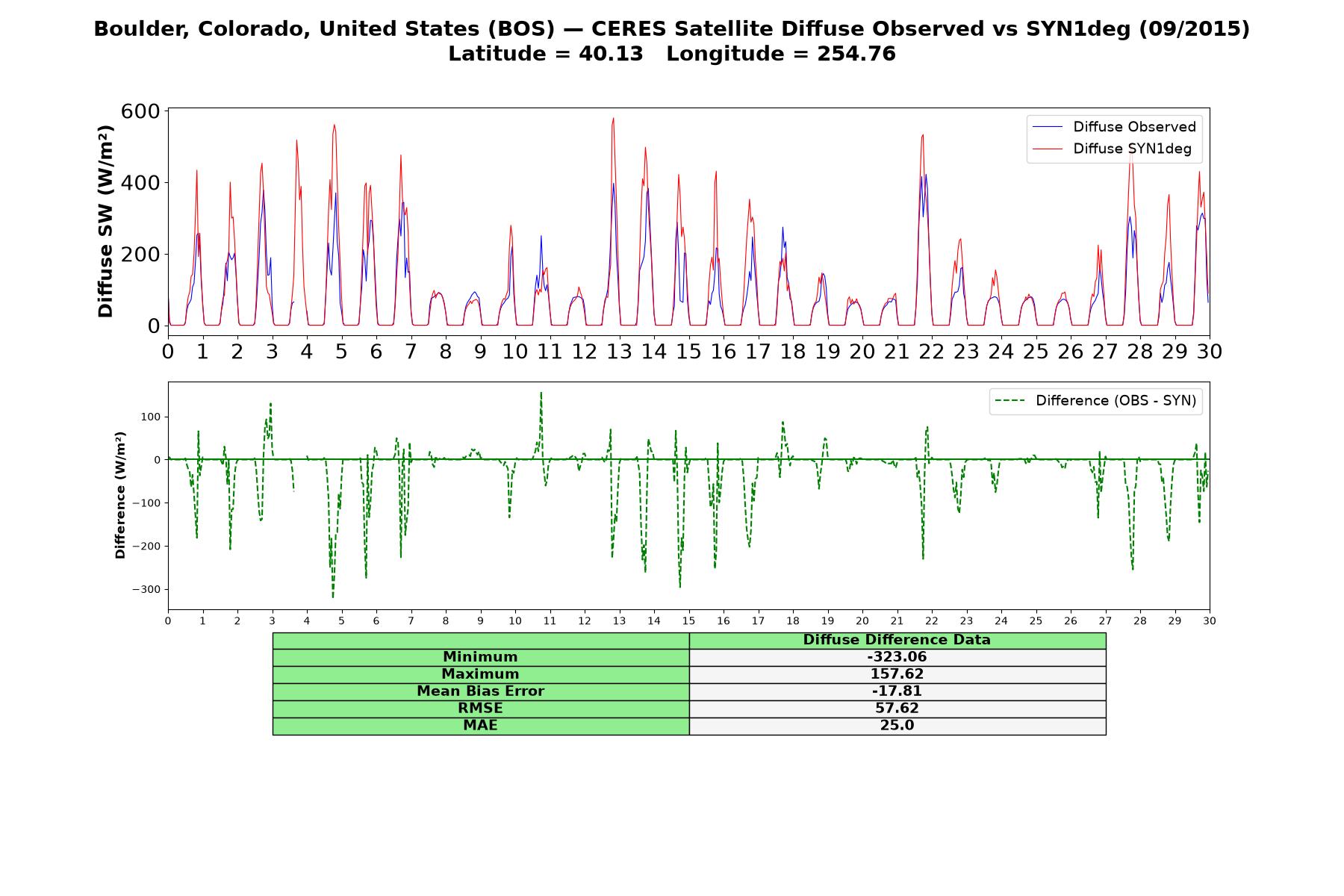Select the RMSE value 57.62 cell

tap(897, 709)
